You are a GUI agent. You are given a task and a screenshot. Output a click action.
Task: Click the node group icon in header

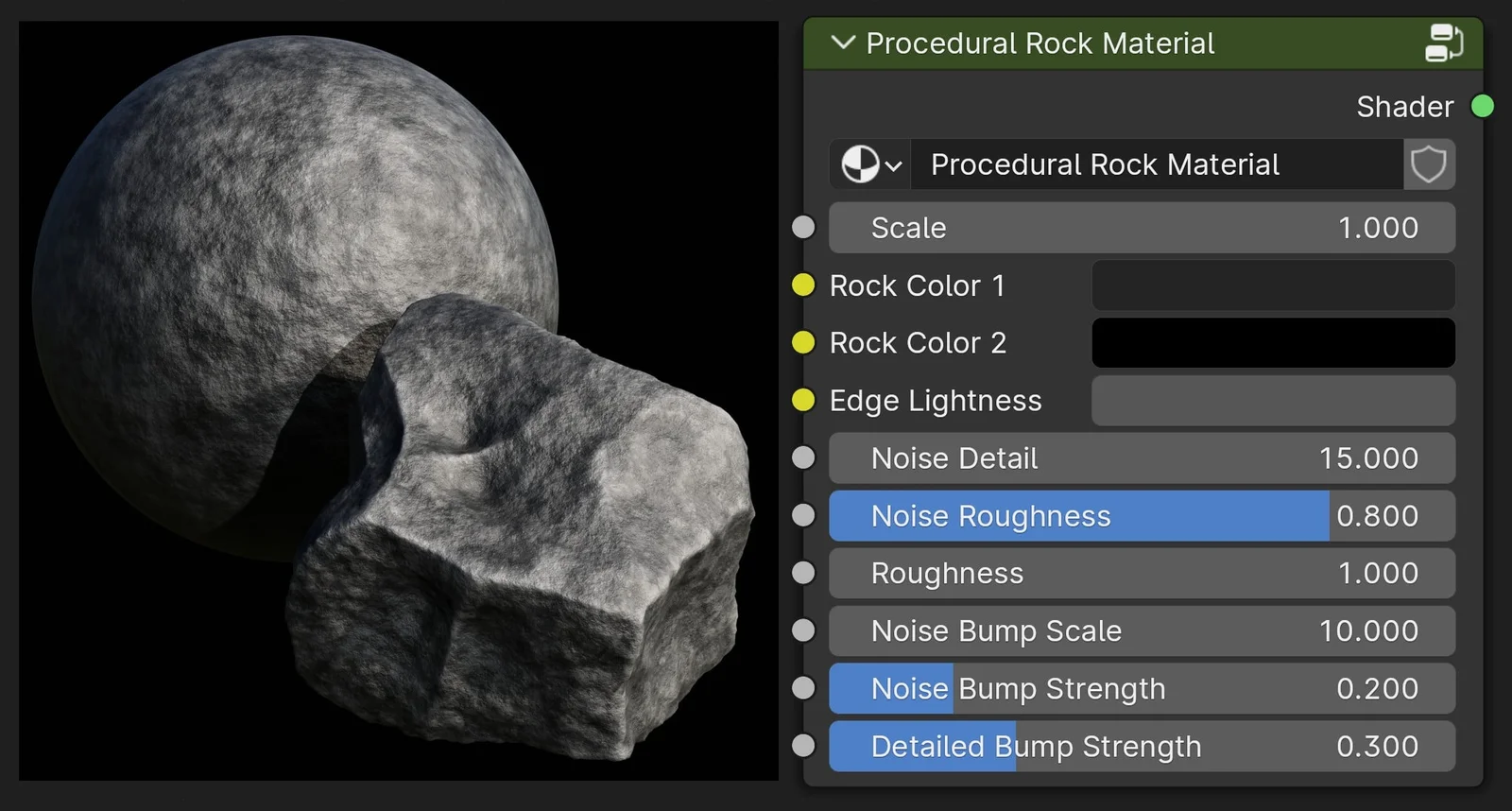1443,43
